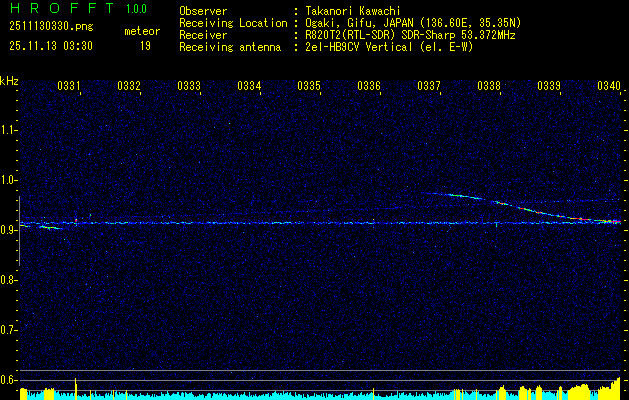The height and width of the screenshot is (400, 629).
Task: Click the short echo trace before 0331
Action: pos(49,227)
